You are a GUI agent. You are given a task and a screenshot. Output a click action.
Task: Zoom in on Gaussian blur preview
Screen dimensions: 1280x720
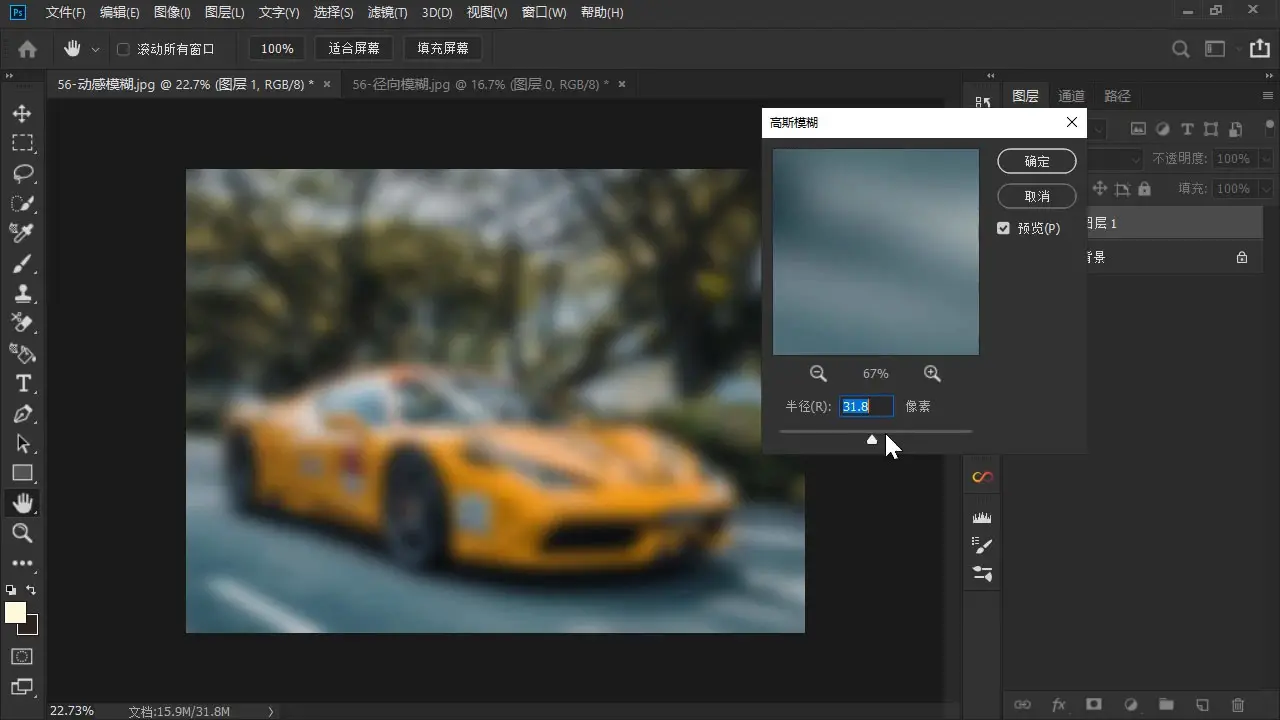tap(932, 373)
